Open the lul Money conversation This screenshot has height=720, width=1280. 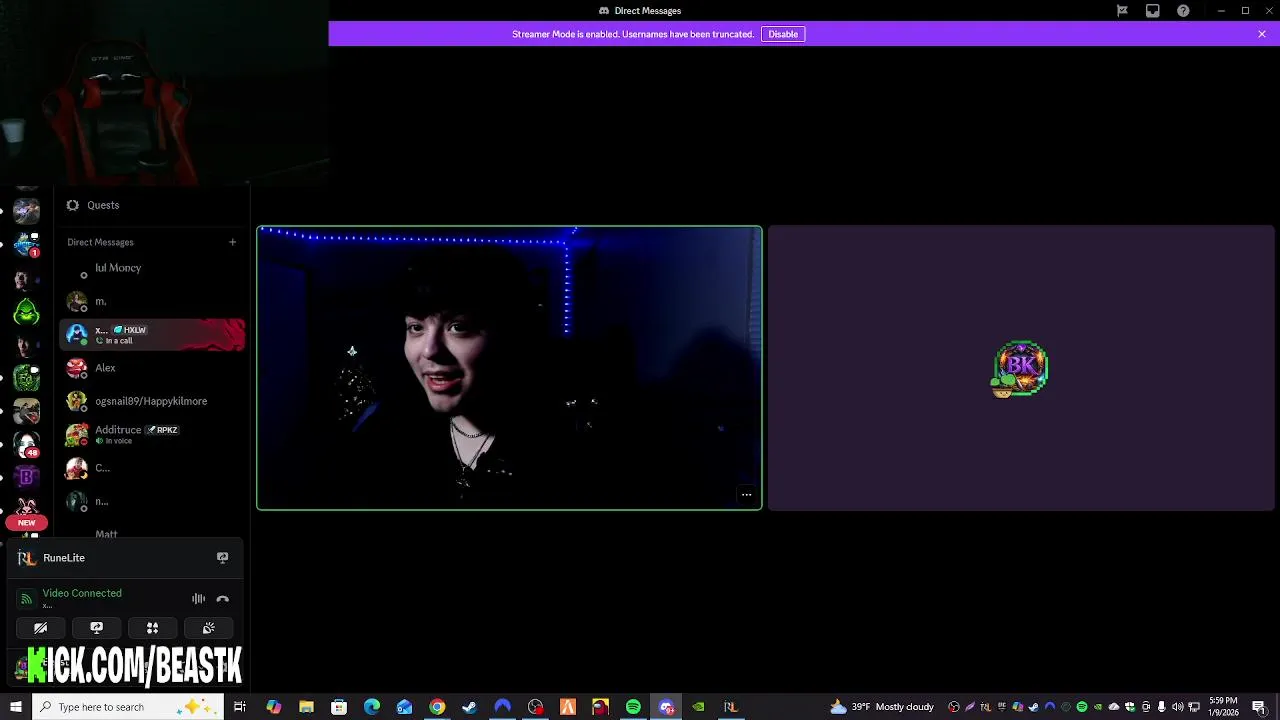[150, 268]
